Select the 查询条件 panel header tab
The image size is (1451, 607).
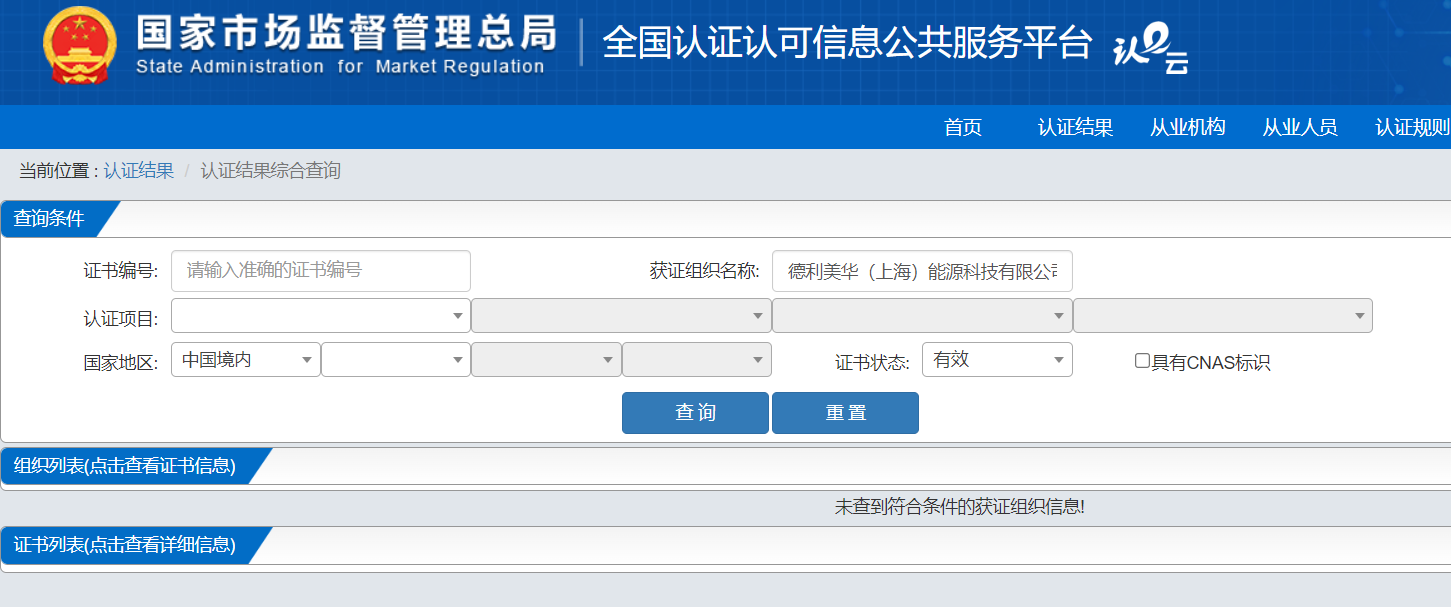click(x=50, y=219)
